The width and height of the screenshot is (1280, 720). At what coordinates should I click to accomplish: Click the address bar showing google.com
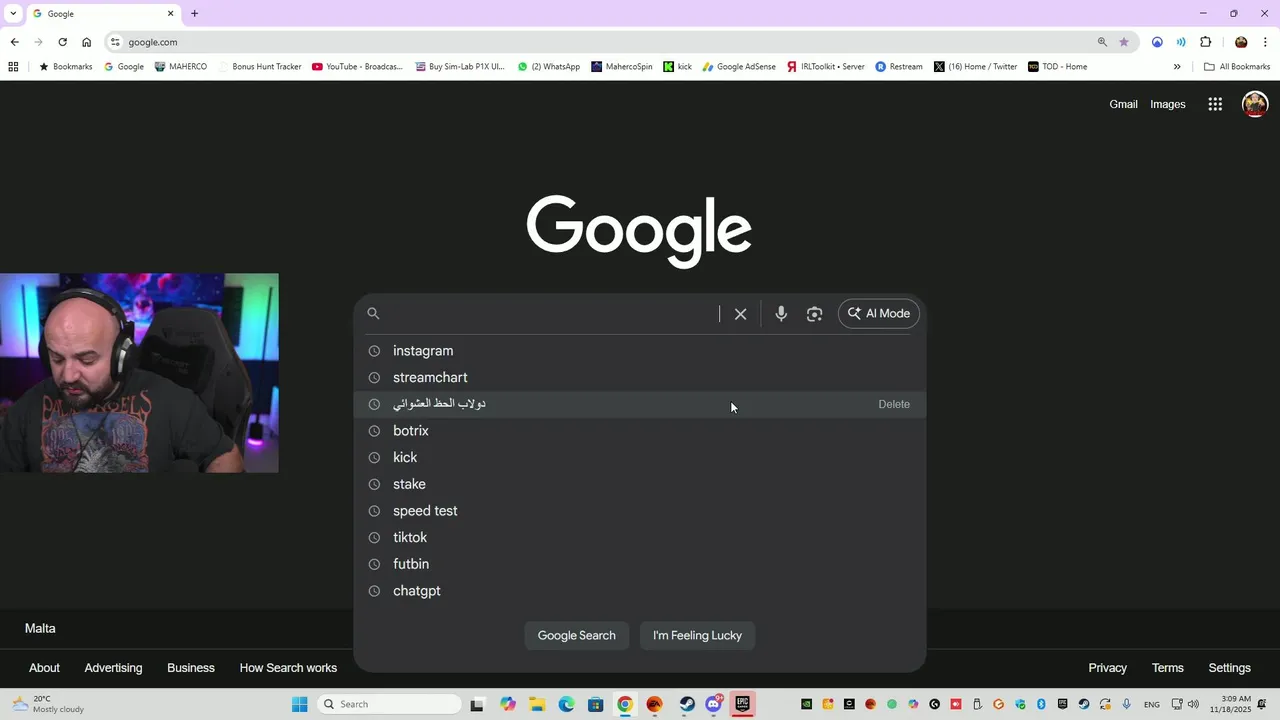pos(600,42)
